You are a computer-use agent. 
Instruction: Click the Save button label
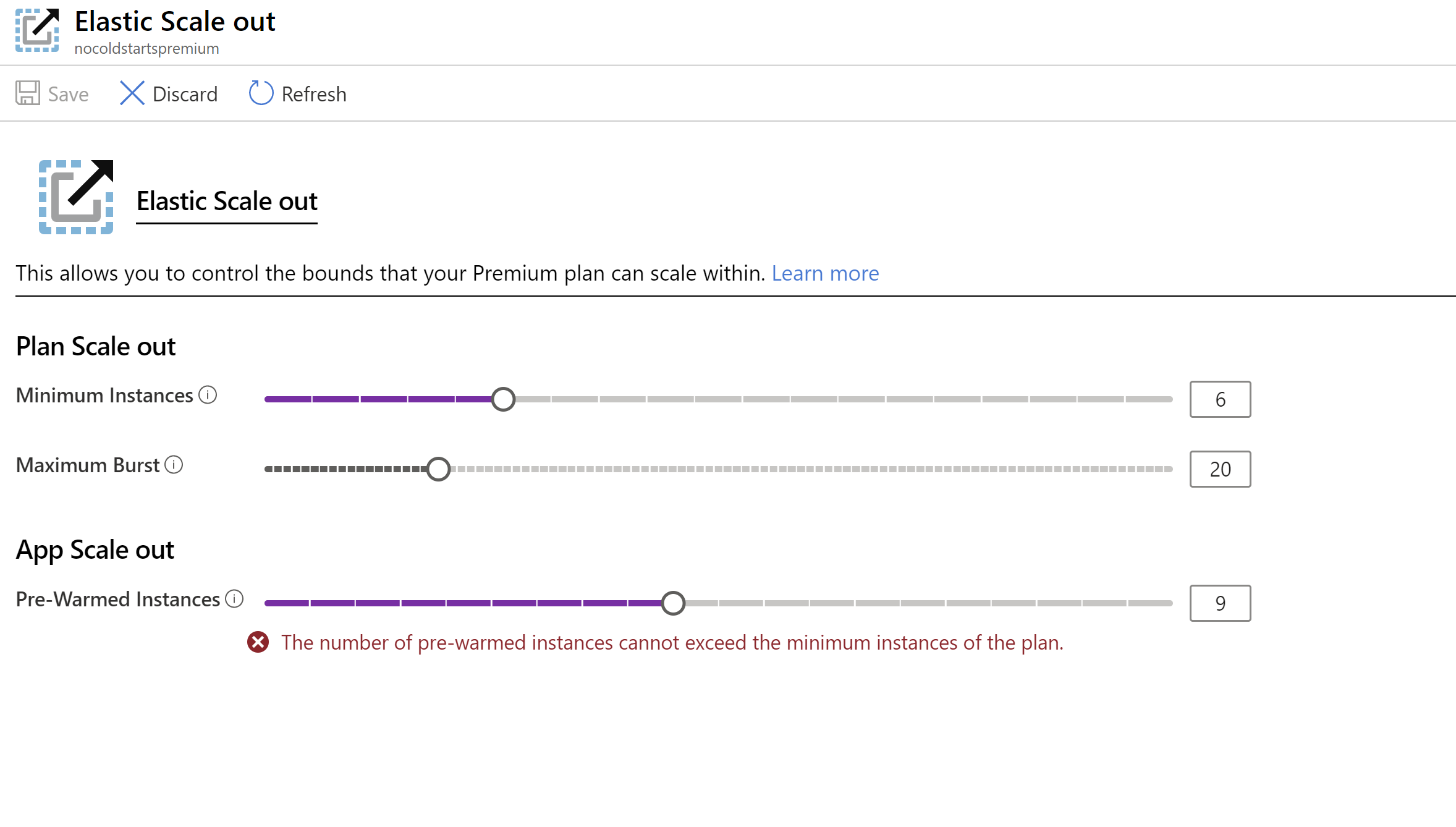68,94
